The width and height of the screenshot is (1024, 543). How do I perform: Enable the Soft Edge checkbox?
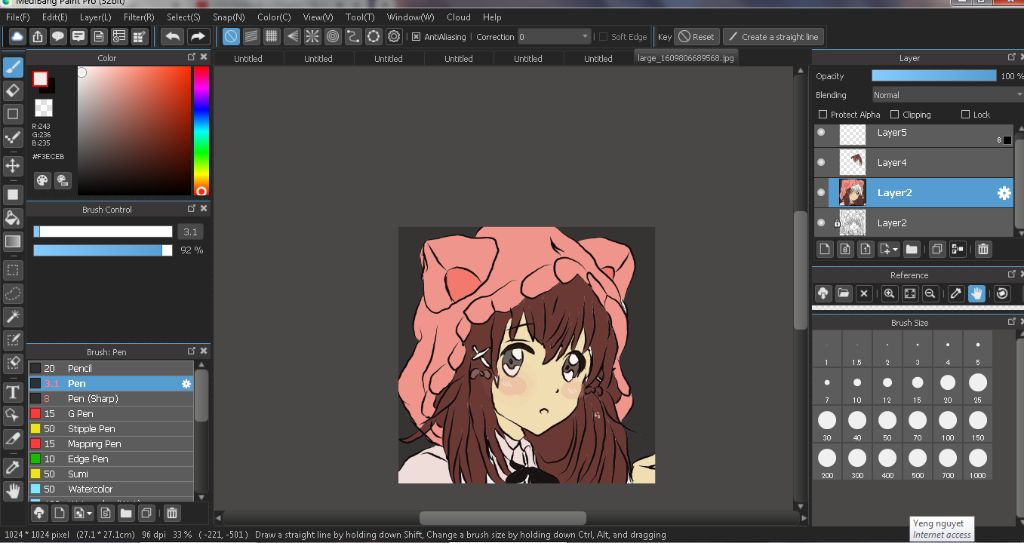[x=603, y=37]
